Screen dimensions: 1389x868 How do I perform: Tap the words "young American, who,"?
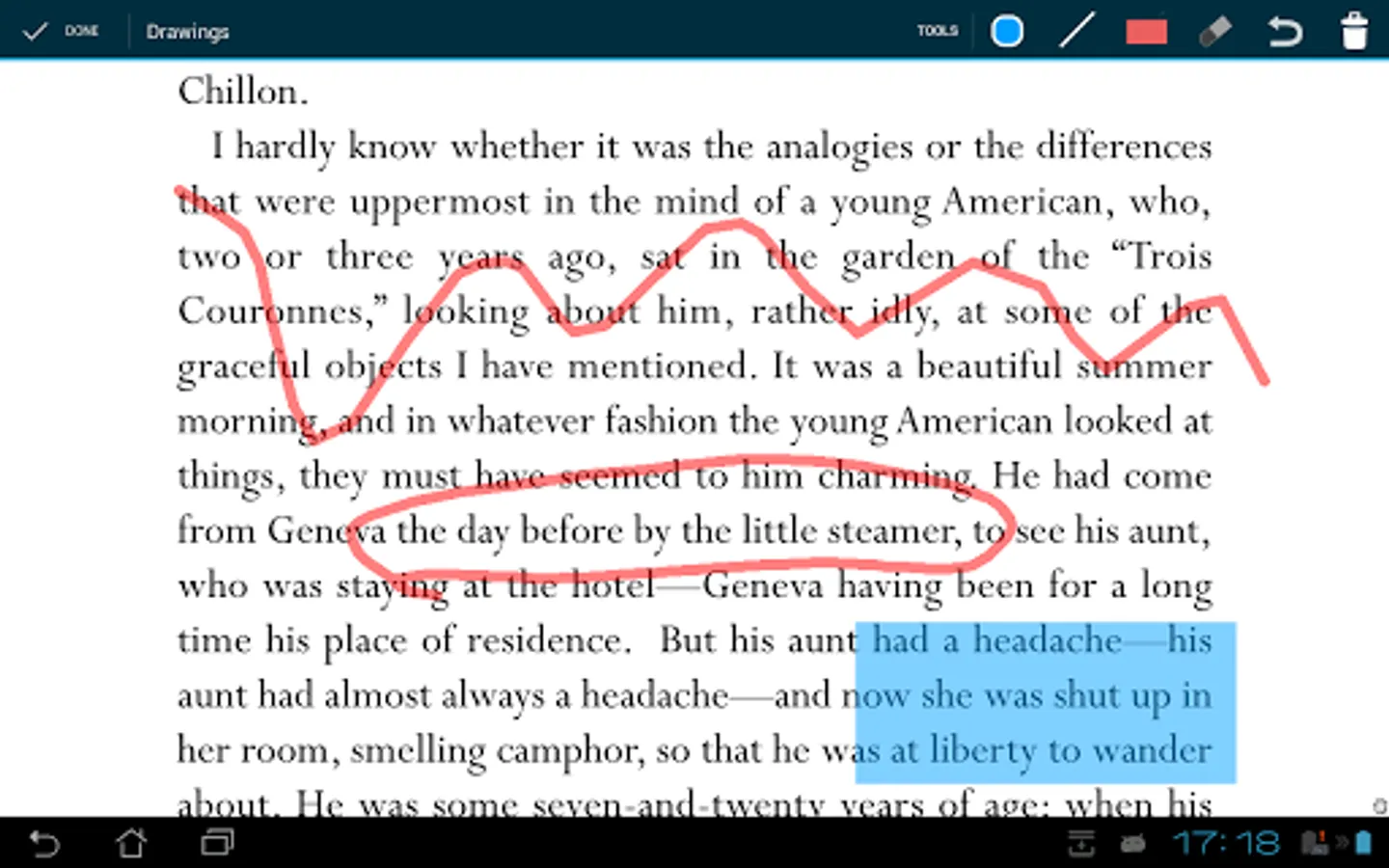(1021, 203)
